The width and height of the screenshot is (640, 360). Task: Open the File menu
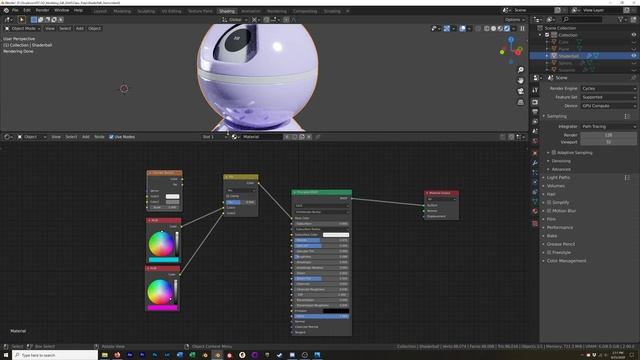[x=15, y=10]
